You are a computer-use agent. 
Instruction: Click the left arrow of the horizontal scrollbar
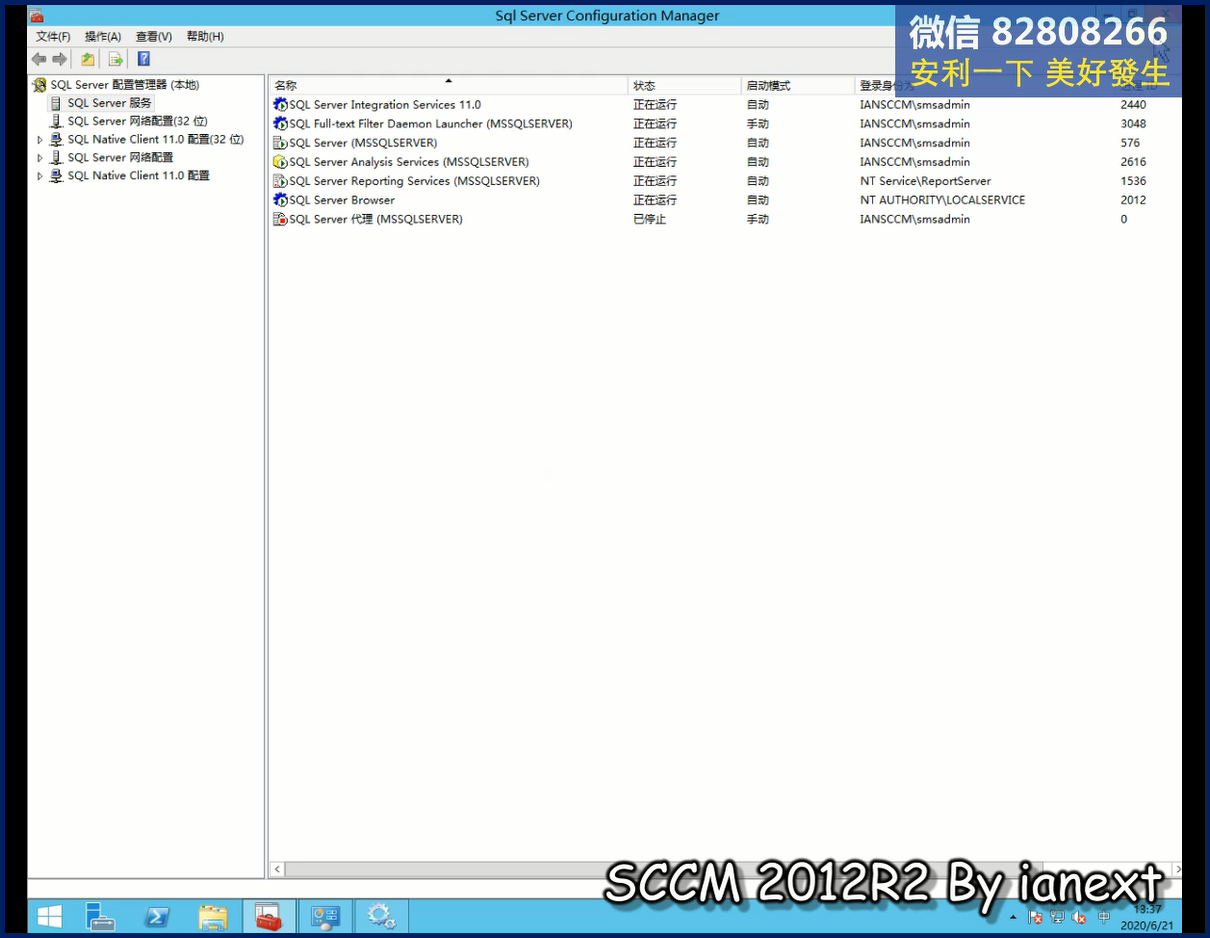tap(278, 870)
